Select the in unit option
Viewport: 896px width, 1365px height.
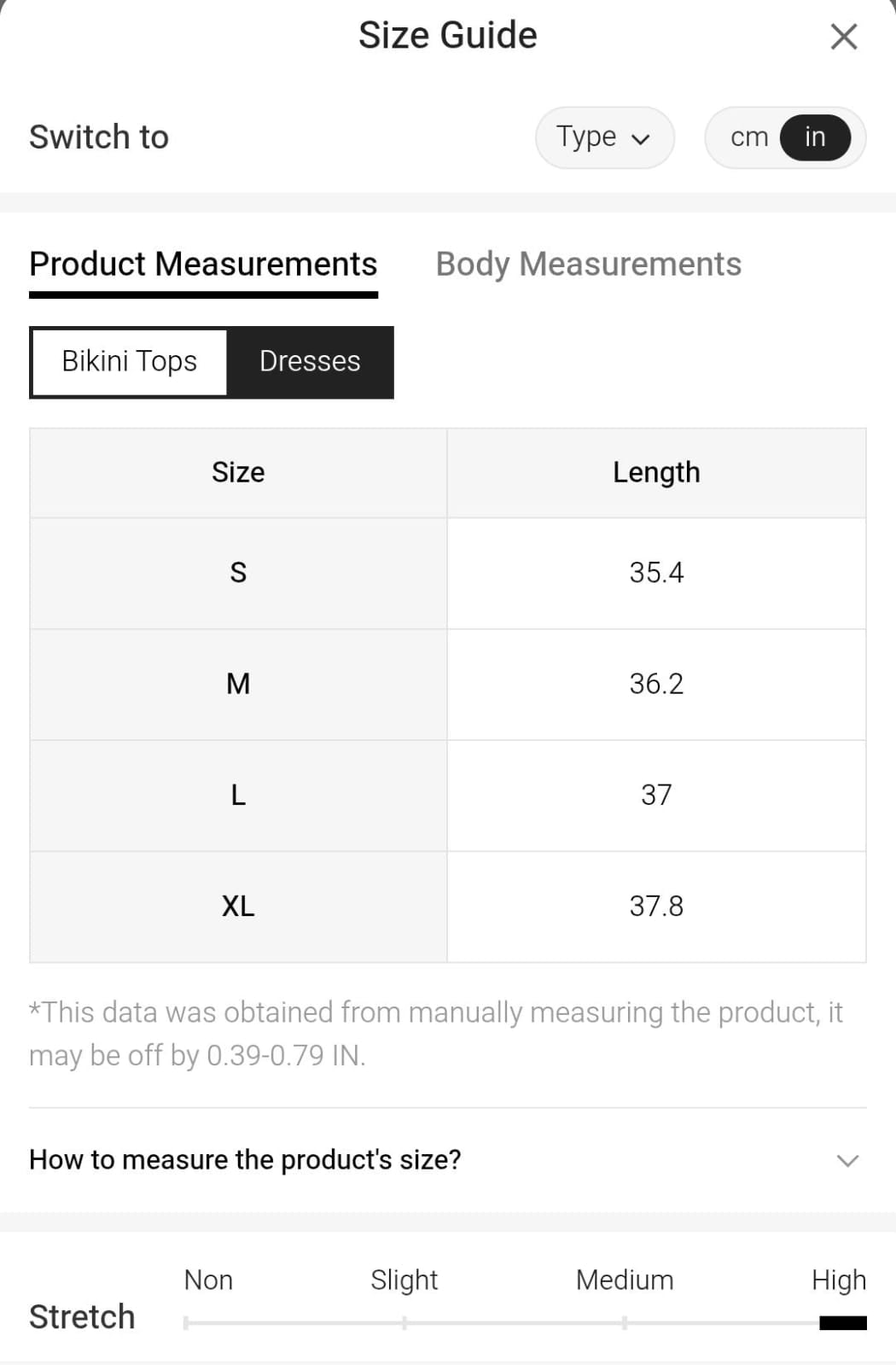tap(815, 137)
